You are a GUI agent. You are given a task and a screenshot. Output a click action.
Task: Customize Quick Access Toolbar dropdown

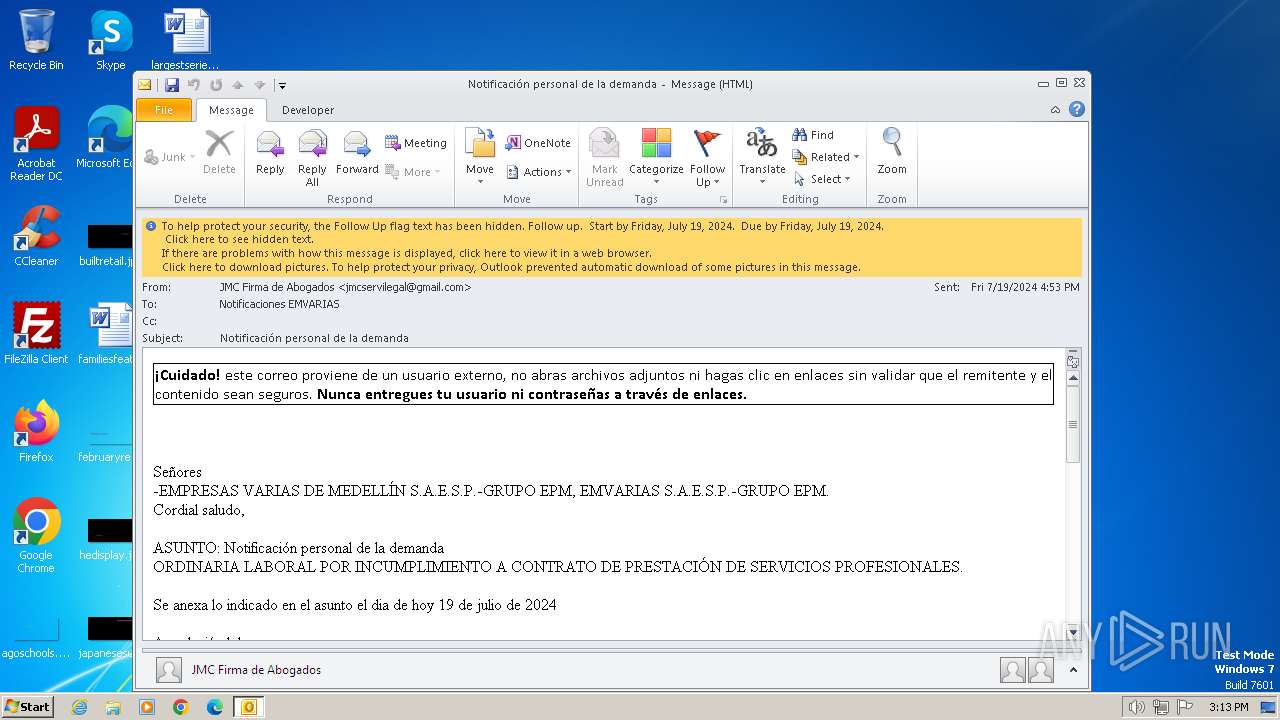(x=282, y=85)
